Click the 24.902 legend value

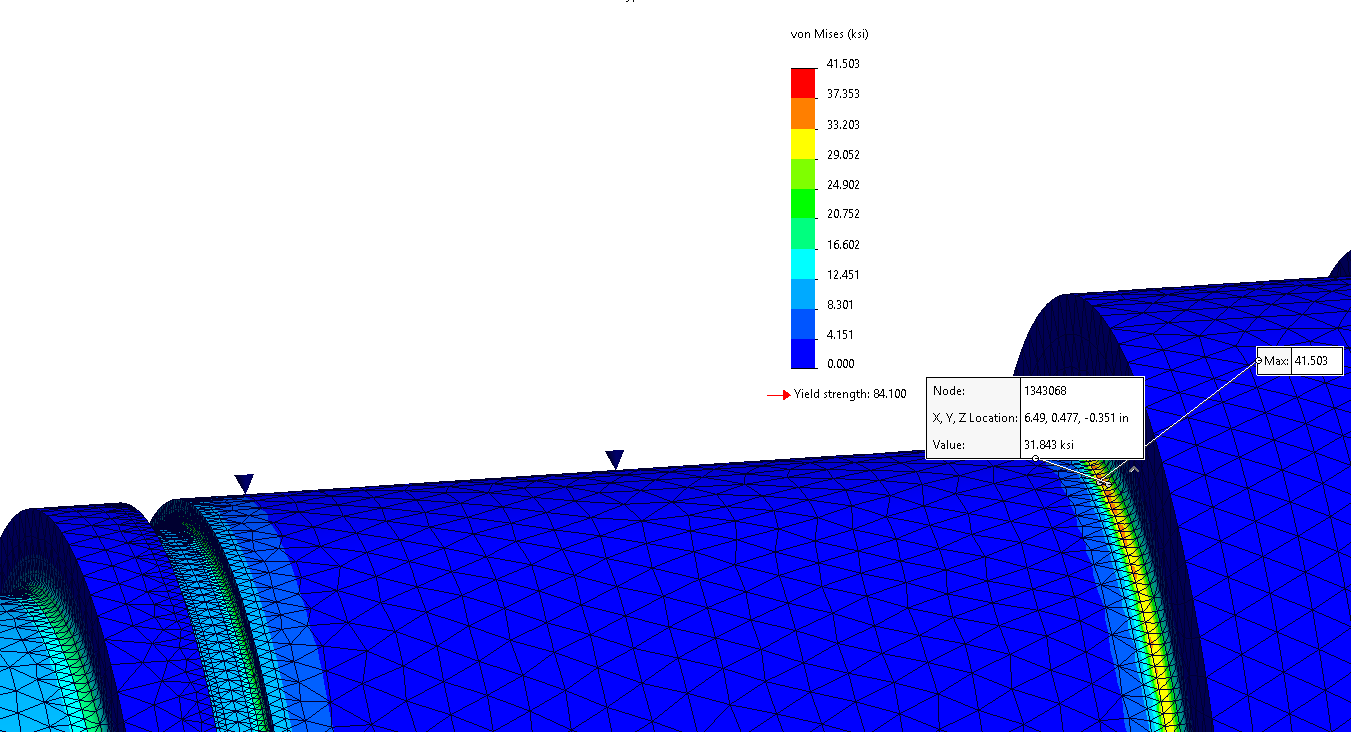843,185
